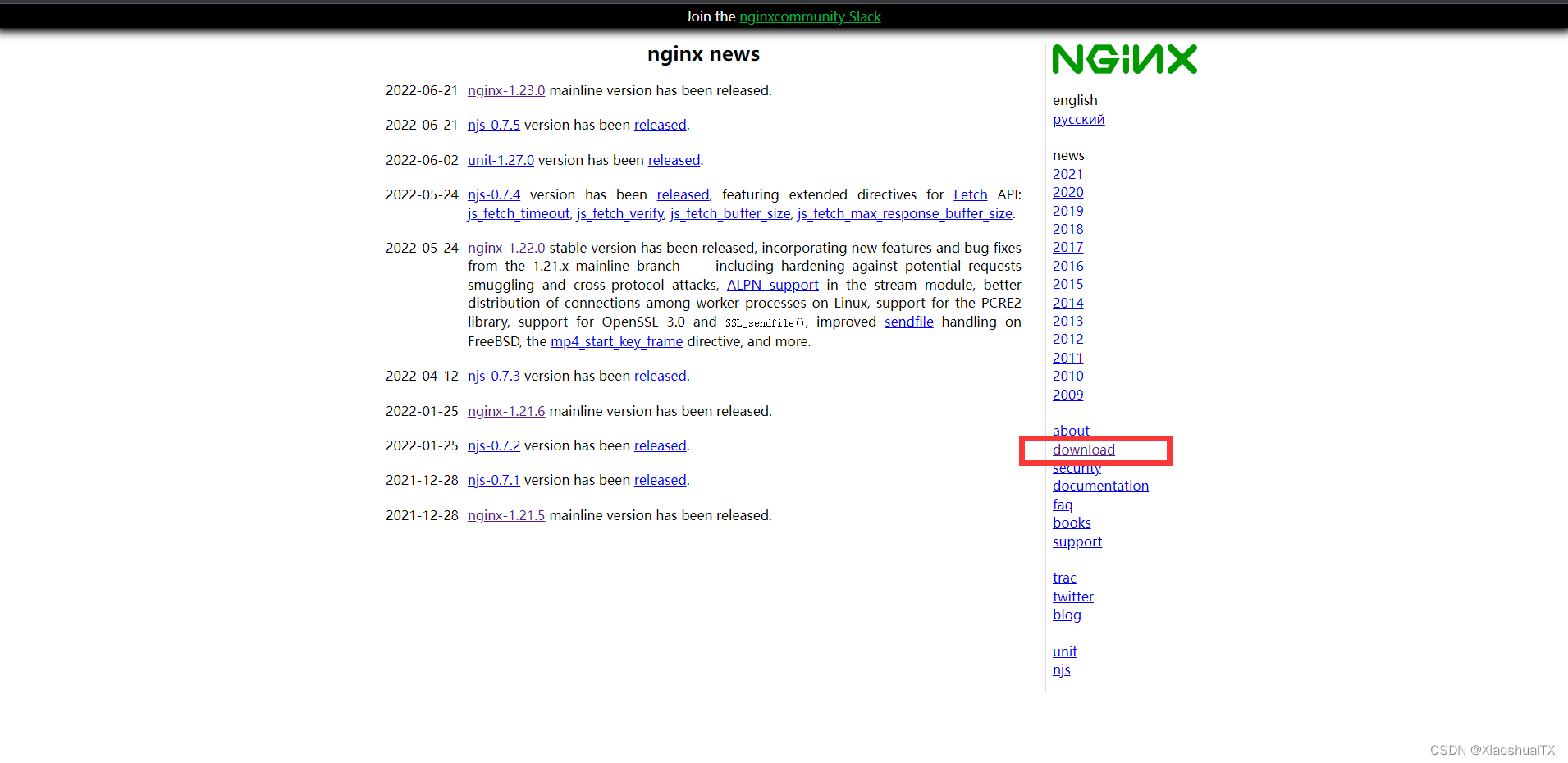Open the support page

[x=1077, y=541]
